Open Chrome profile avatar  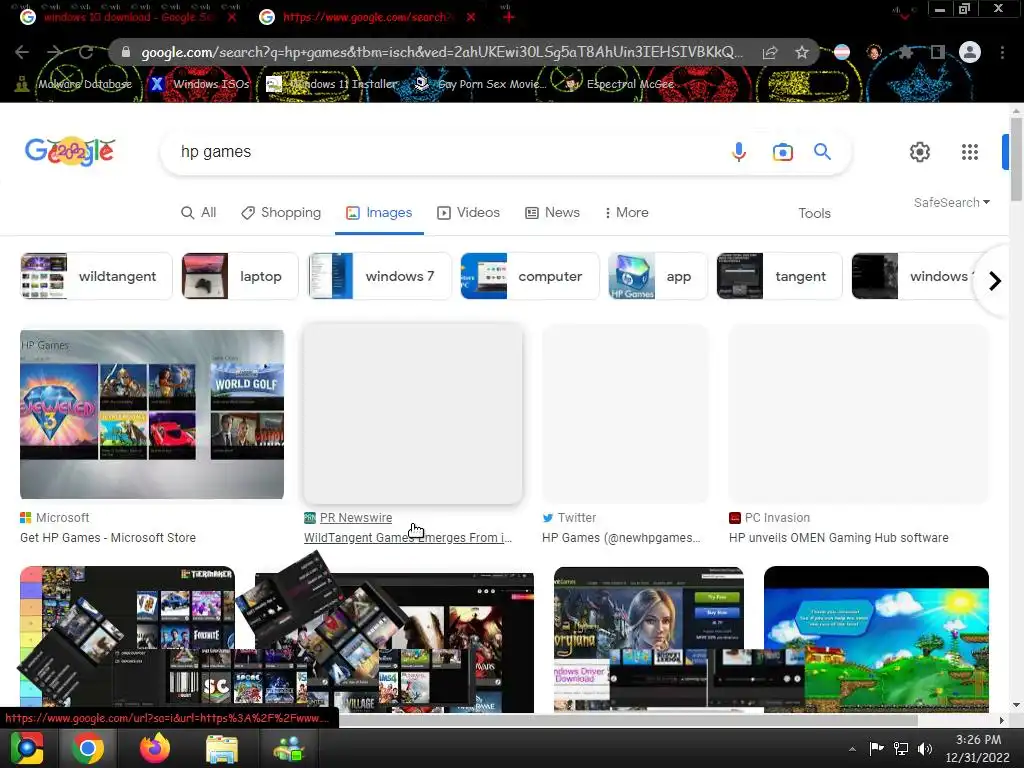click(970, 52)
